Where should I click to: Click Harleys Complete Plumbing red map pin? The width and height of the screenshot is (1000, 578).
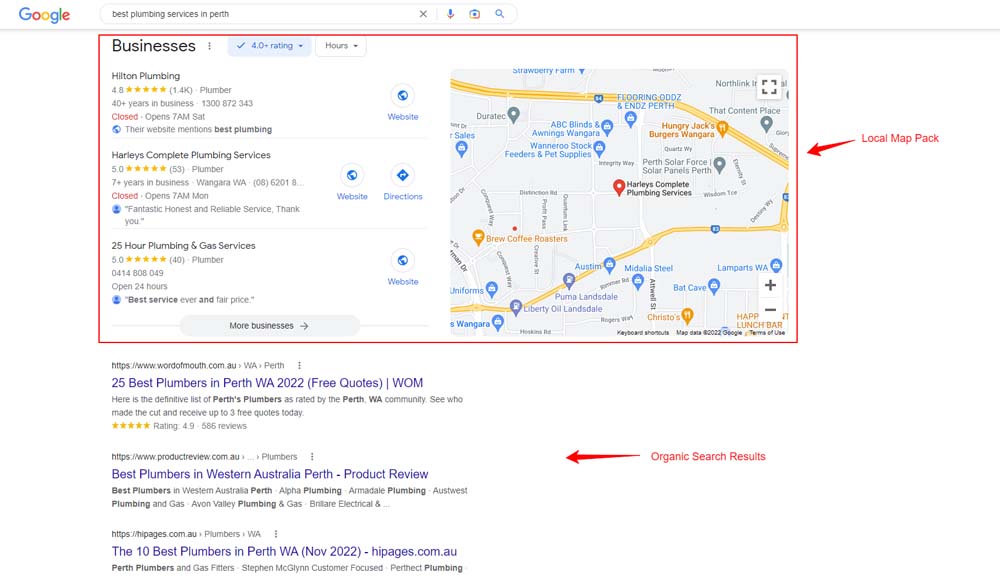coord(618,187)
